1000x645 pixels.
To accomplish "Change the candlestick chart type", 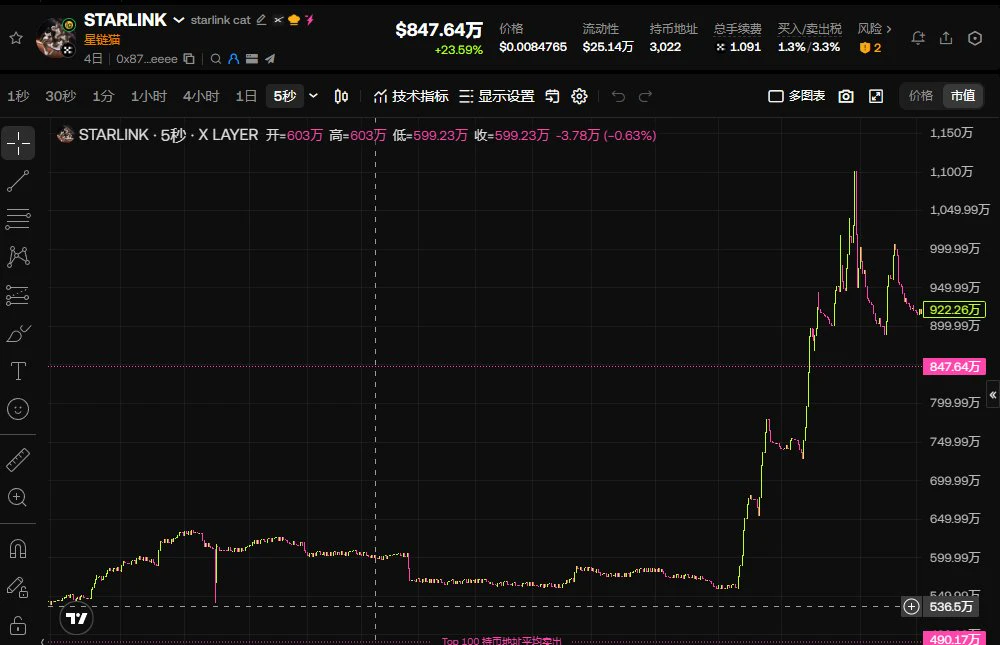I will (x=341, y=96).
